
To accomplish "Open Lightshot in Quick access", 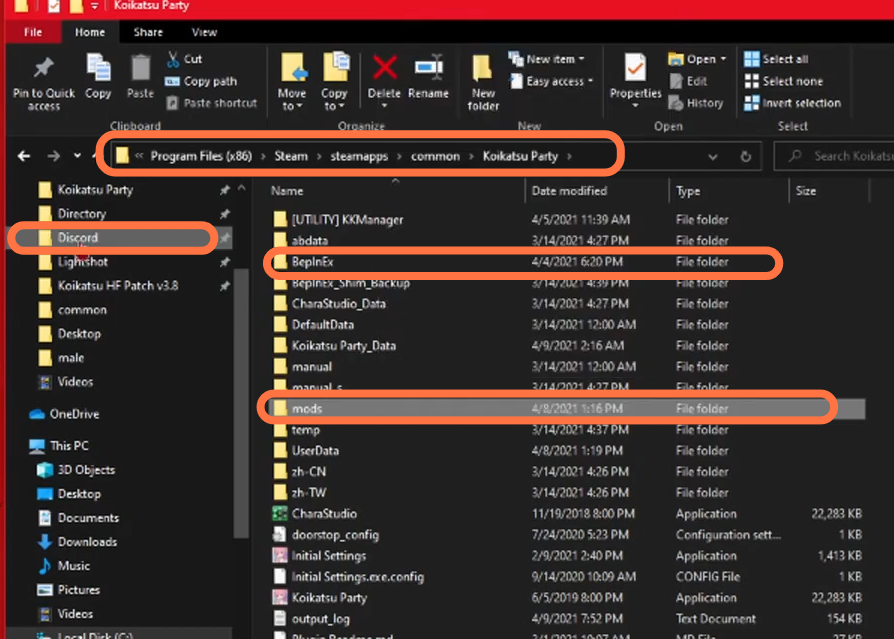I will point(83,262).
